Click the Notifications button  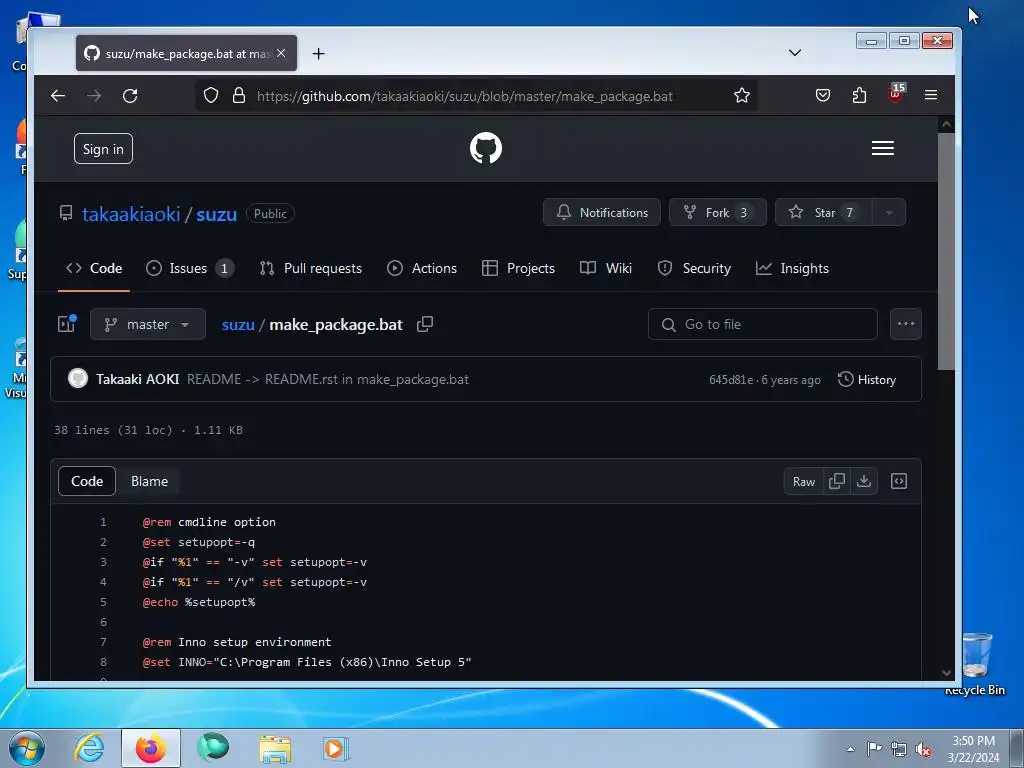pyautogui.click(x=601, y=212)
